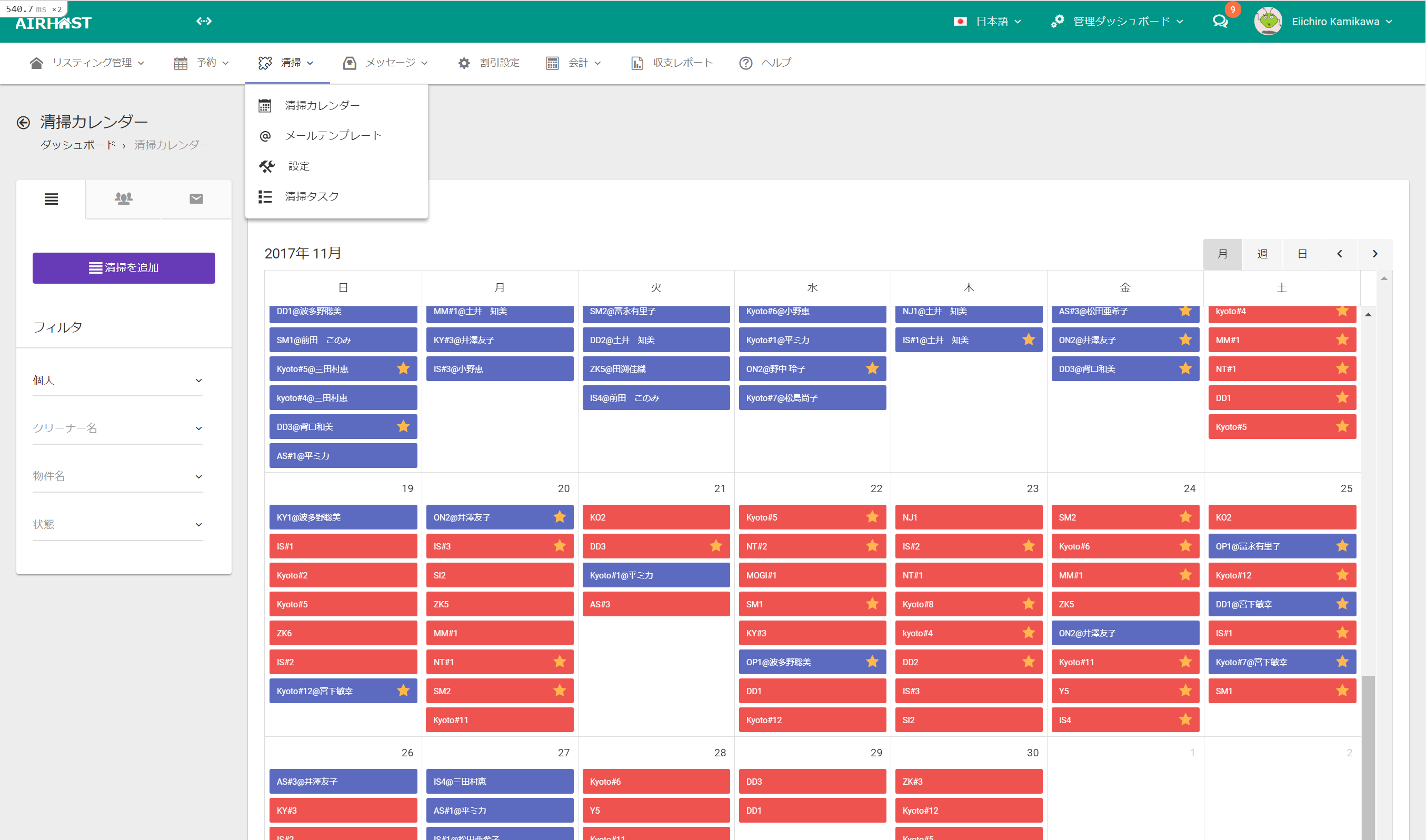Select 清掃タスク from the cleaning menu
Viewport: 1426px width, 840px height.
point(311,196)
